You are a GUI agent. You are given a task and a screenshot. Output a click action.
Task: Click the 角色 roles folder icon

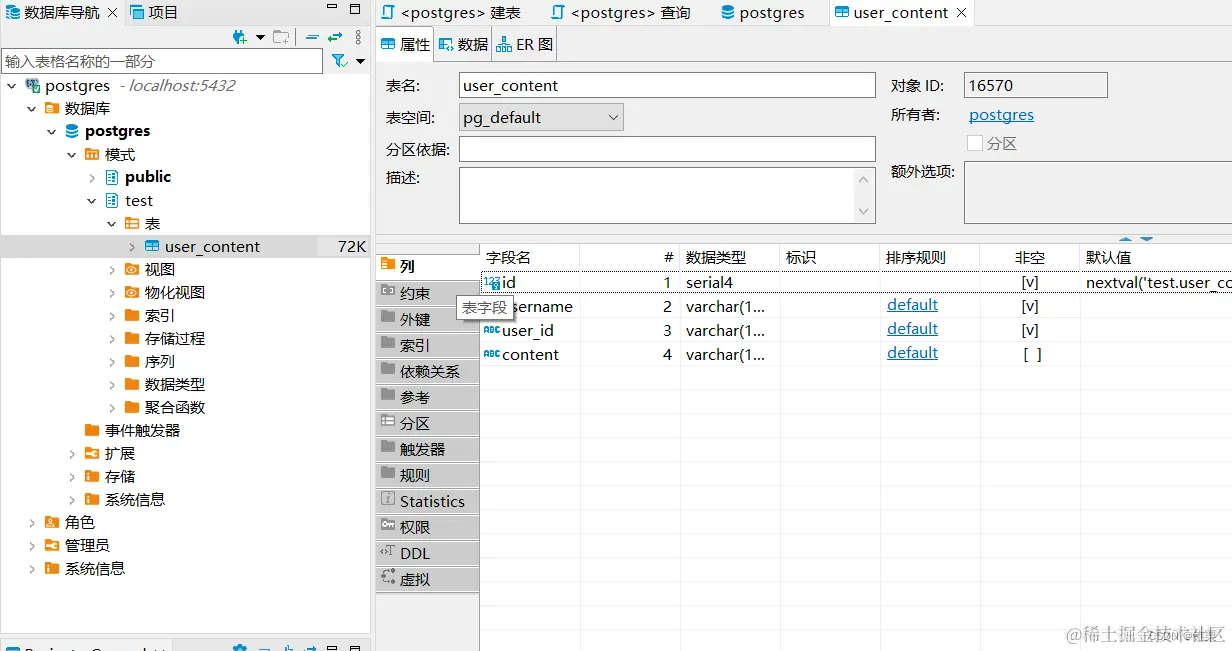tap(52, 522)
